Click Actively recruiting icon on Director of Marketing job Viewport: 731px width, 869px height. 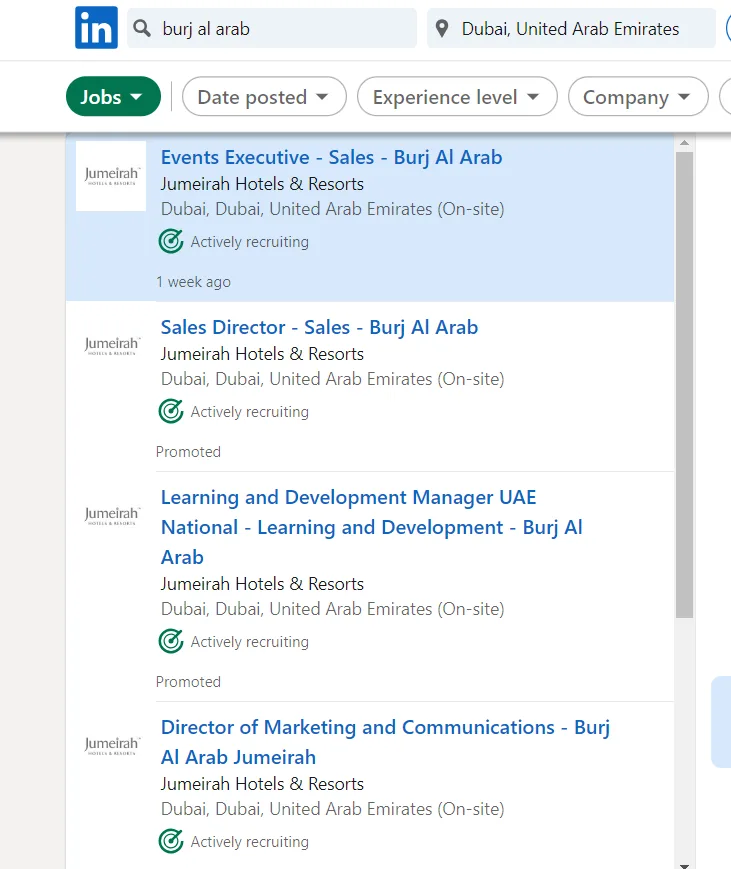[x=171, y=841]
